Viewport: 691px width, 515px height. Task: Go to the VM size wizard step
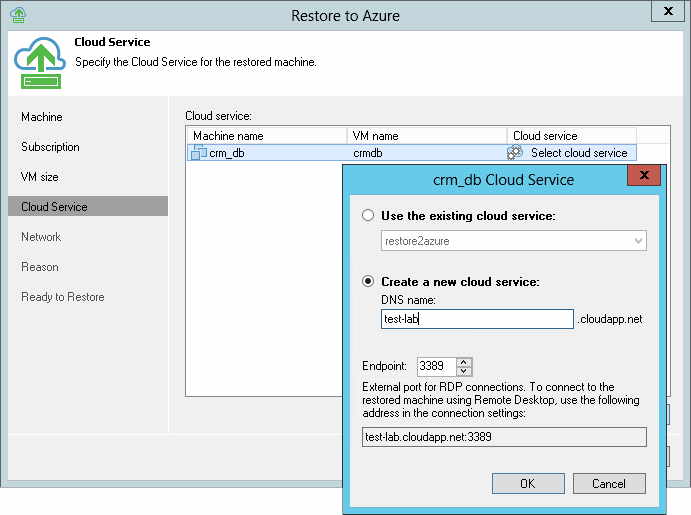point(40,177)
